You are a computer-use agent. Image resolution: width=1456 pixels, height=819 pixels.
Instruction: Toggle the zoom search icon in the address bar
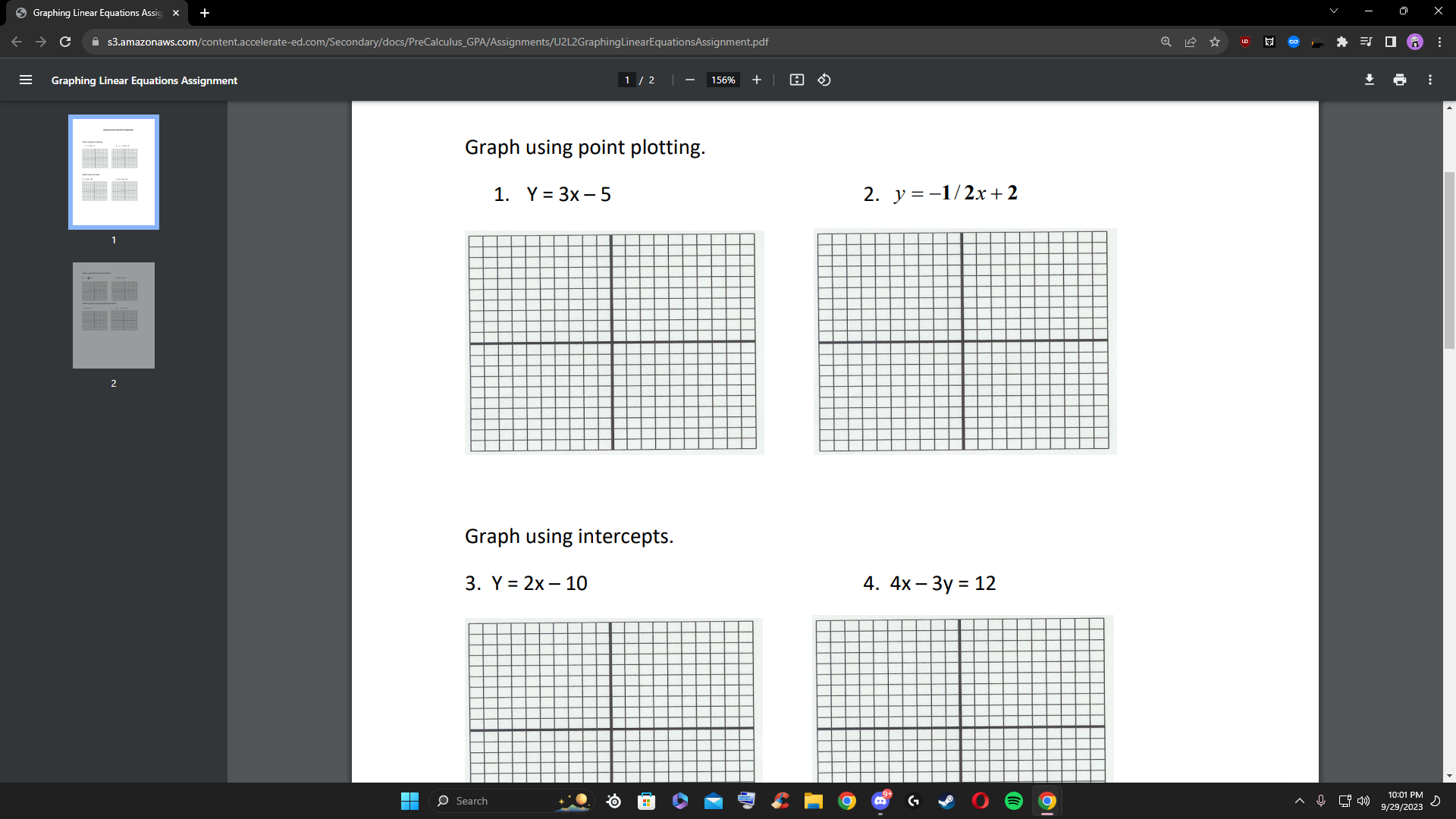[x=1166, y=42]
